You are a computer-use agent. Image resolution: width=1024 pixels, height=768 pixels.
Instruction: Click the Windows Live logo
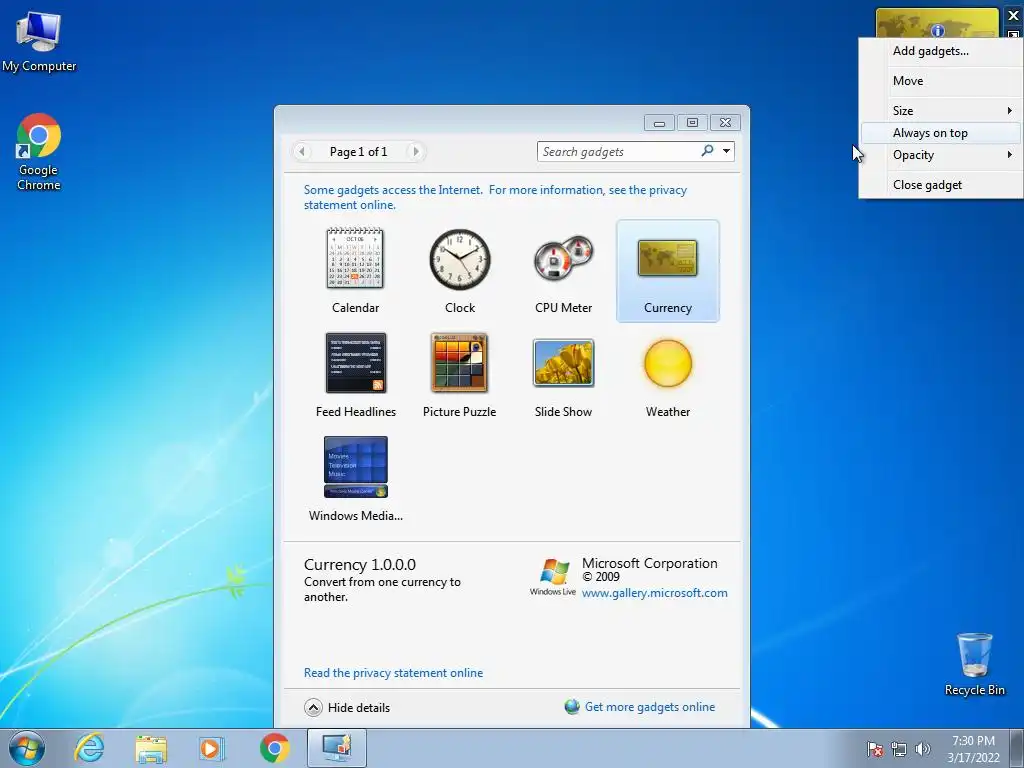553,577
